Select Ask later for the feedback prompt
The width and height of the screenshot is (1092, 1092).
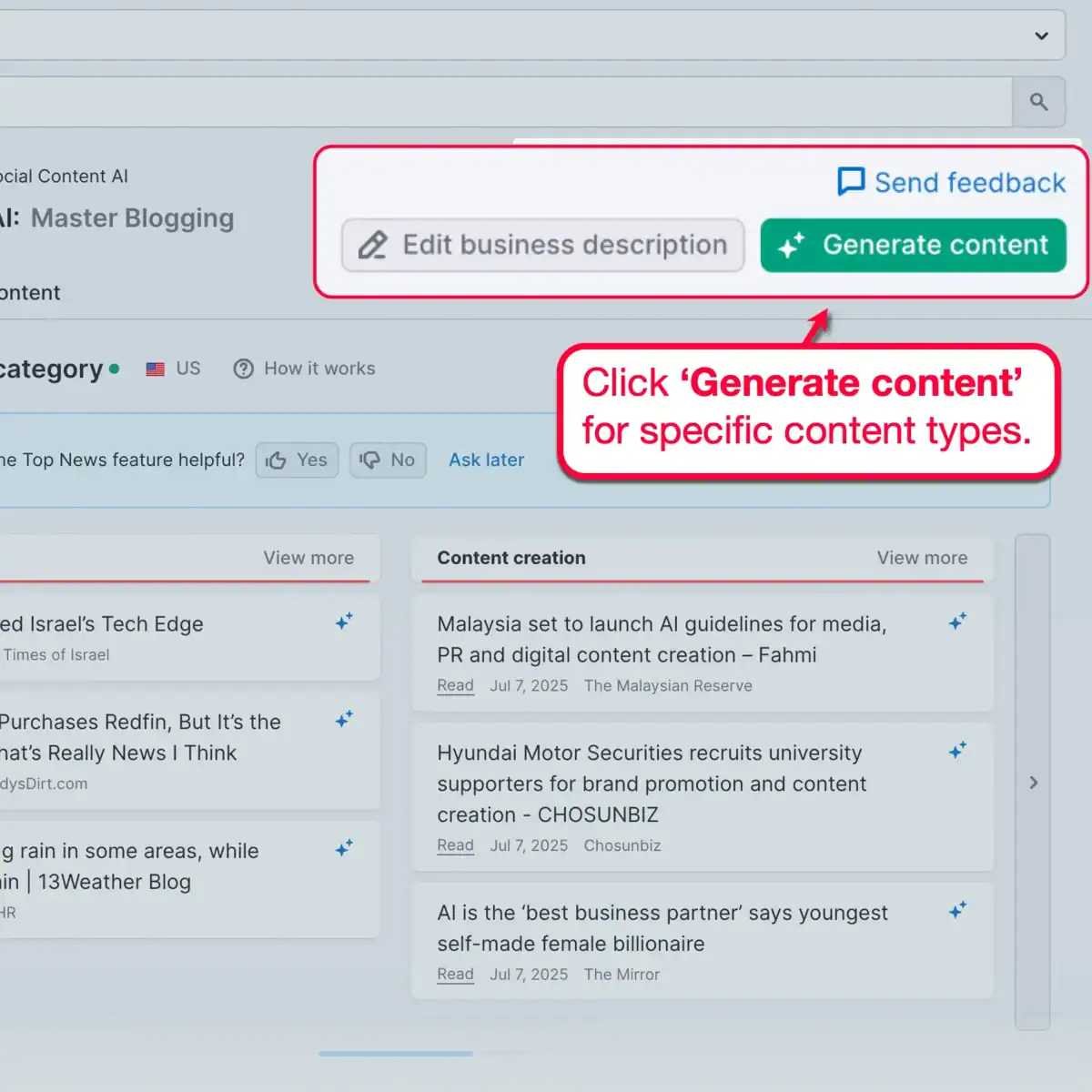click(x=486, y=460)
